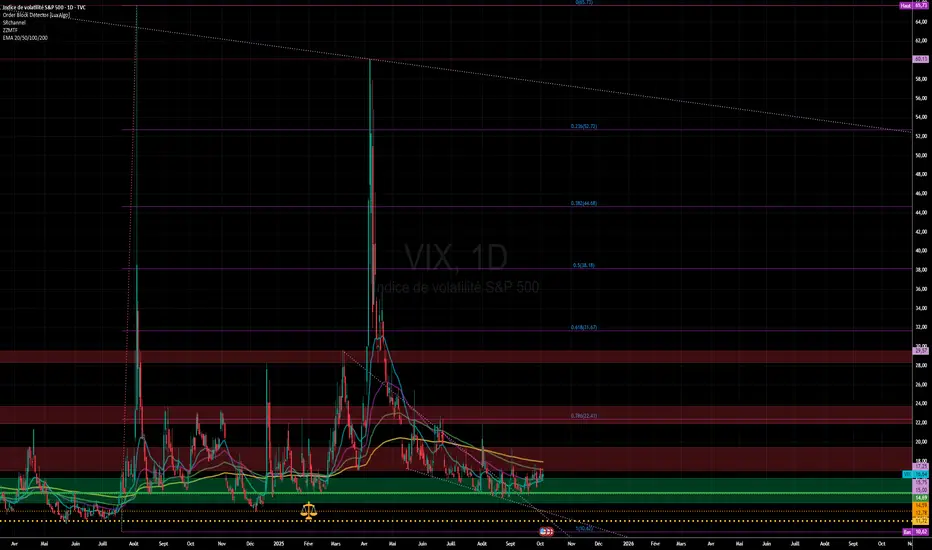This screenshot has width=932, height=550.
Task: Click the chart title ending in TVC
Action: pos(44,7)
